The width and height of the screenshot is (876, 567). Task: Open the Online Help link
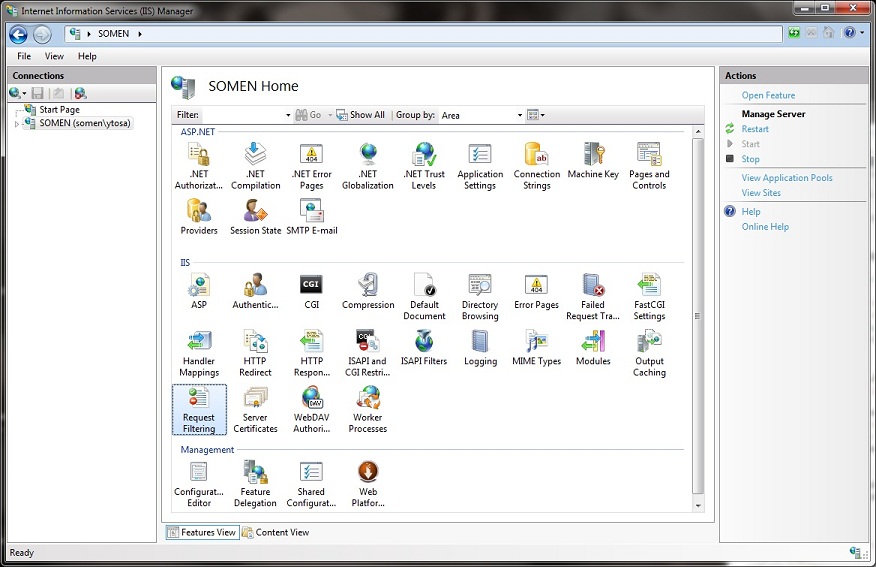tap(765, 227)
